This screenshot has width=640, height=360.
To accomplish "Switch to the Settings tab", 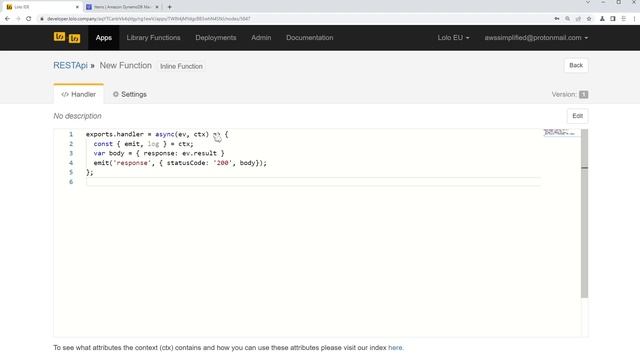I will point(130,94).
